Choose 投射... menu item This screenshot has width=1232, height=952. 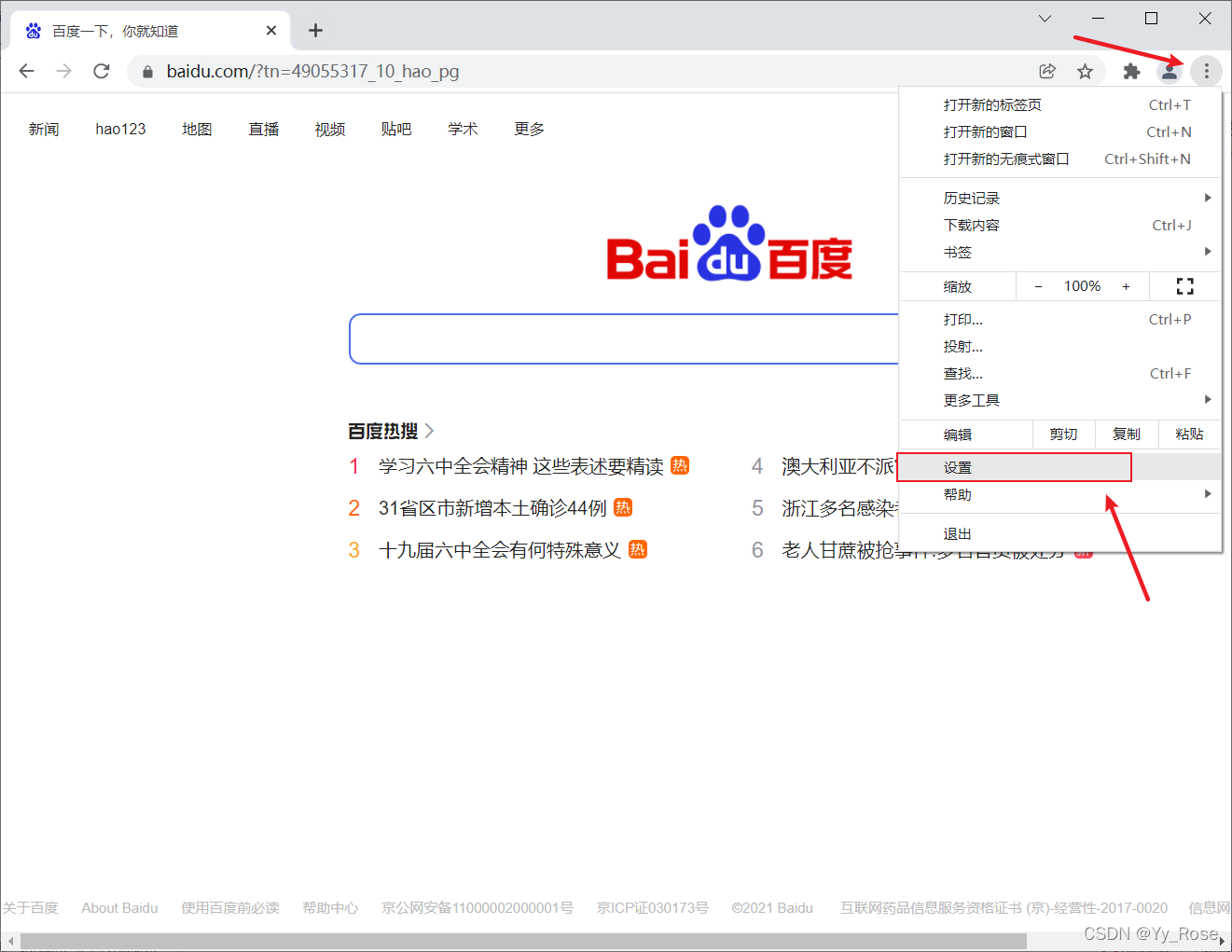click(1060, 347)
